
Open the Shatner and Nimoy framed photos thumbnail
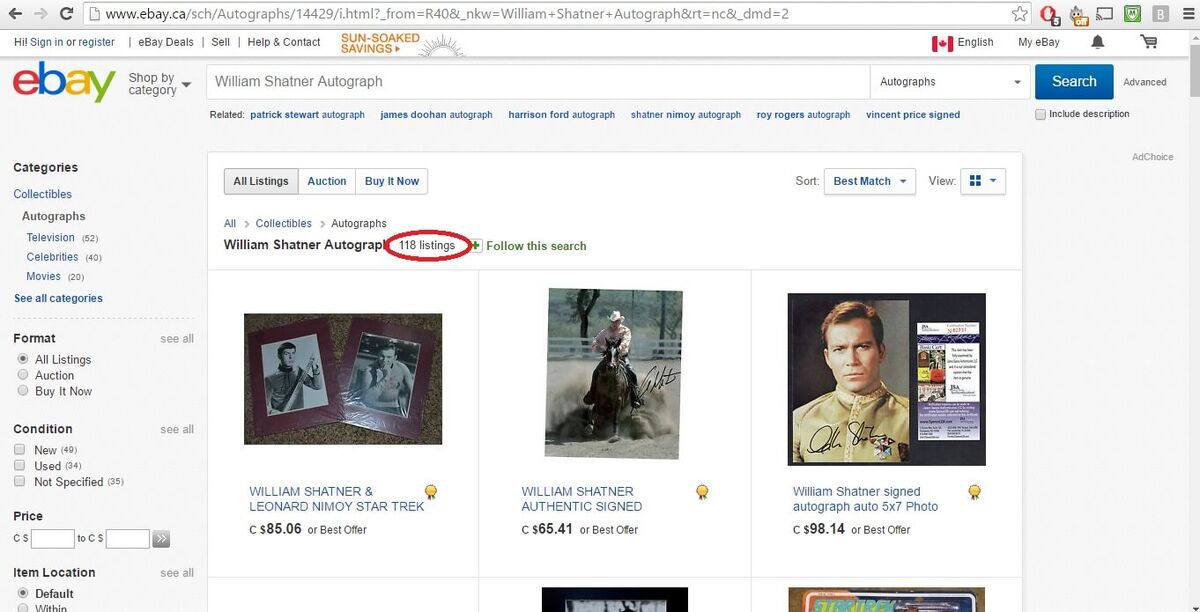pos(343,379)
